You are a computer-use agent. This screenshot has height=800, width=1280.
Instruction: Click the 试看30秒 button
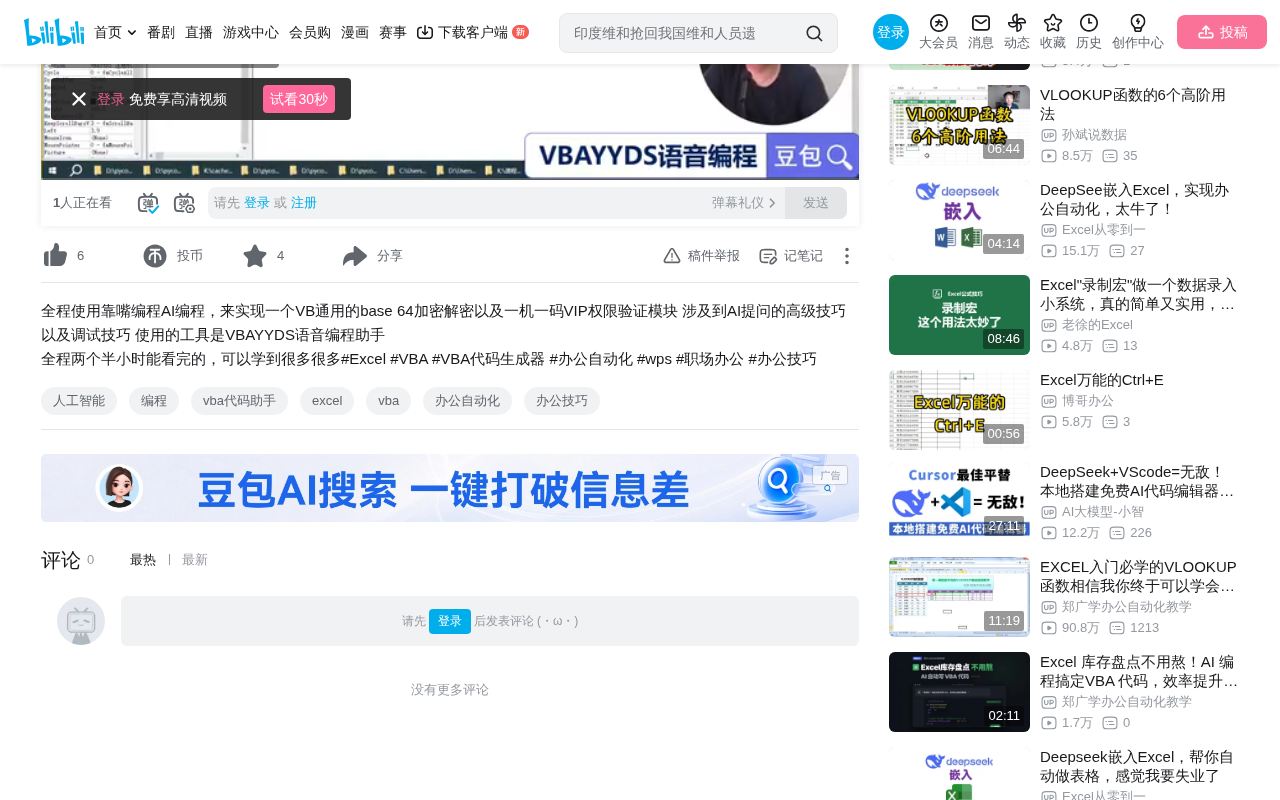[x=299, y=99]
